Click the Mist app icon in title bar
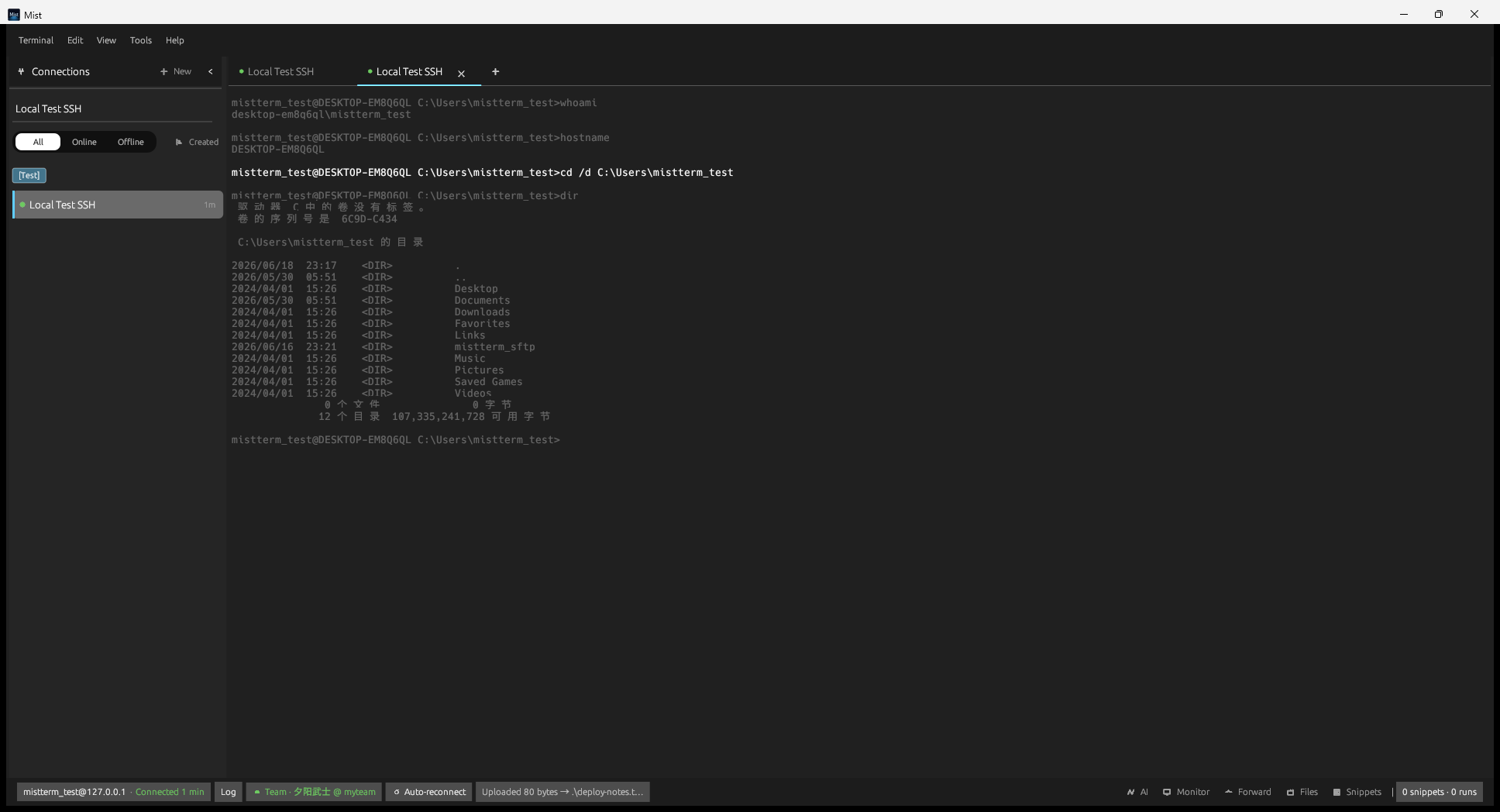 14,15
